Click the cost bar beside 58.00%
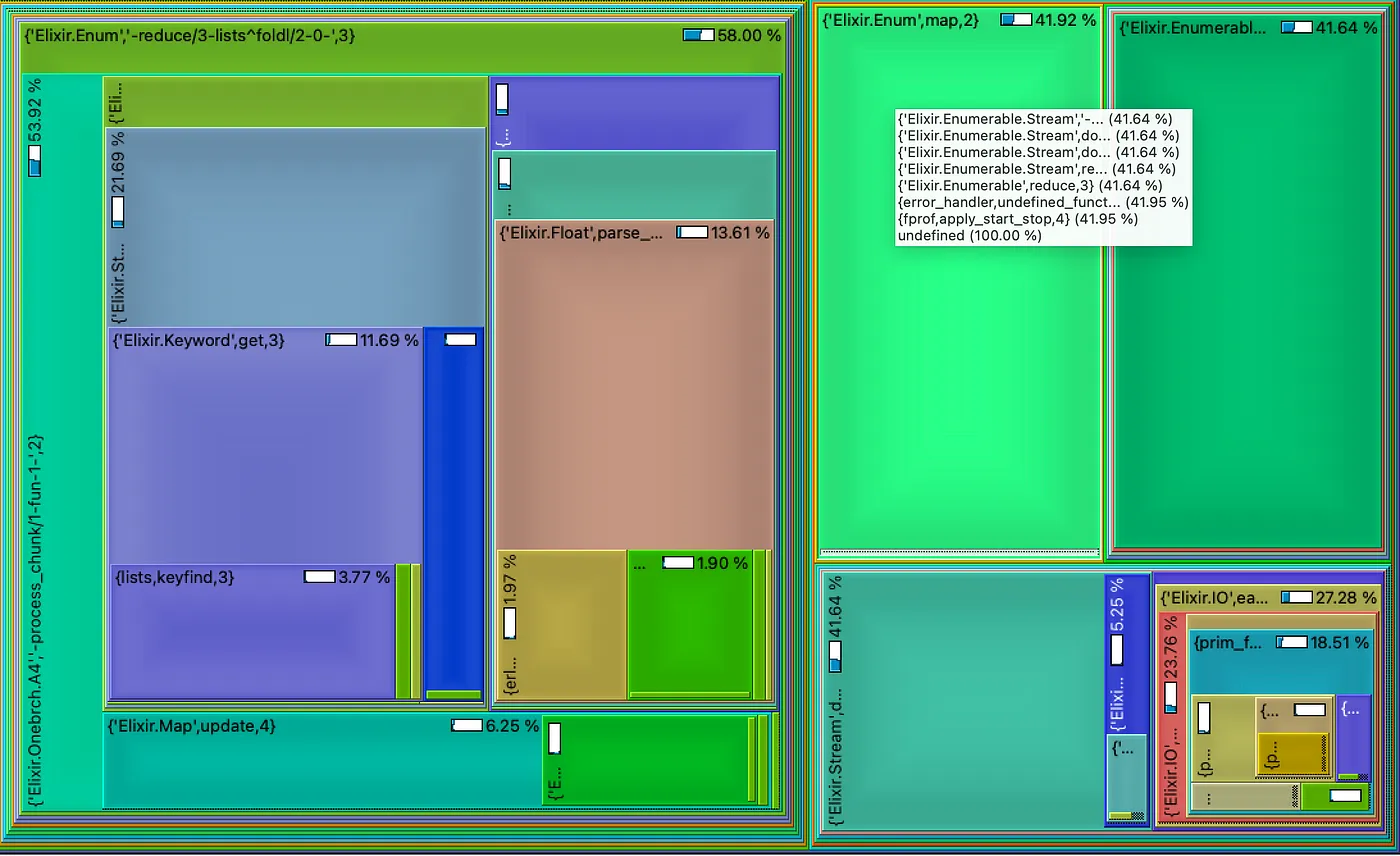 tap(699, 35)
